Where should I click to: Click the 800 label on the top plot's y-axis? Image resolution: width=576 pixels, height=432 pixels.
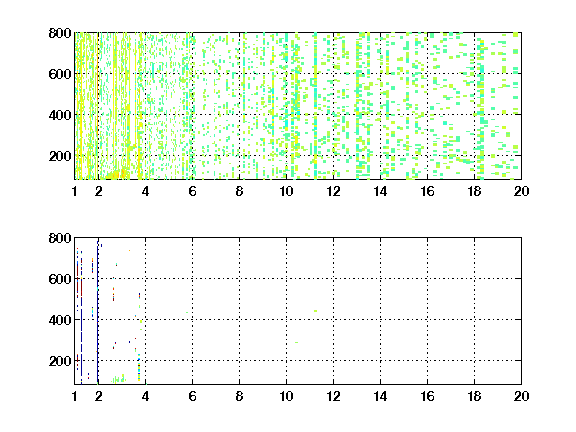pos(60,33)
